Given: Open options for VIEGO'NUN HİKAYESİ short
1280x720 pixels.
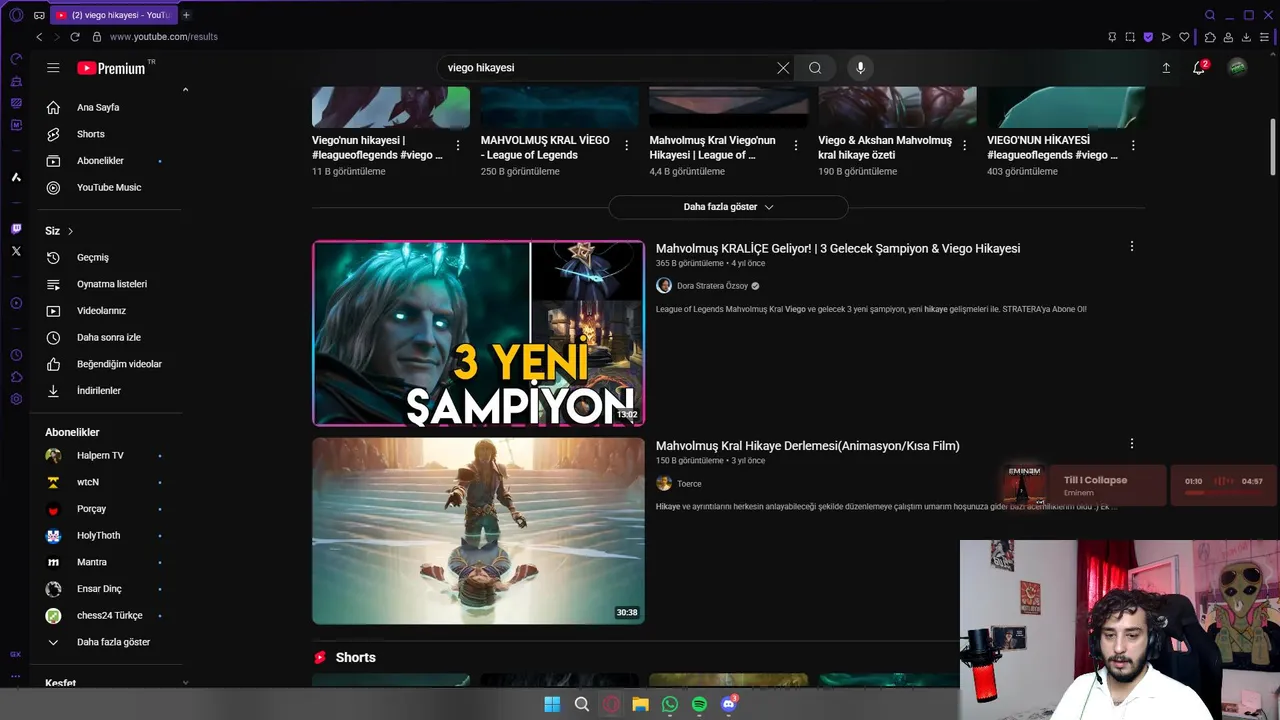Looking at the screenshot, I should click(1133, 146).
